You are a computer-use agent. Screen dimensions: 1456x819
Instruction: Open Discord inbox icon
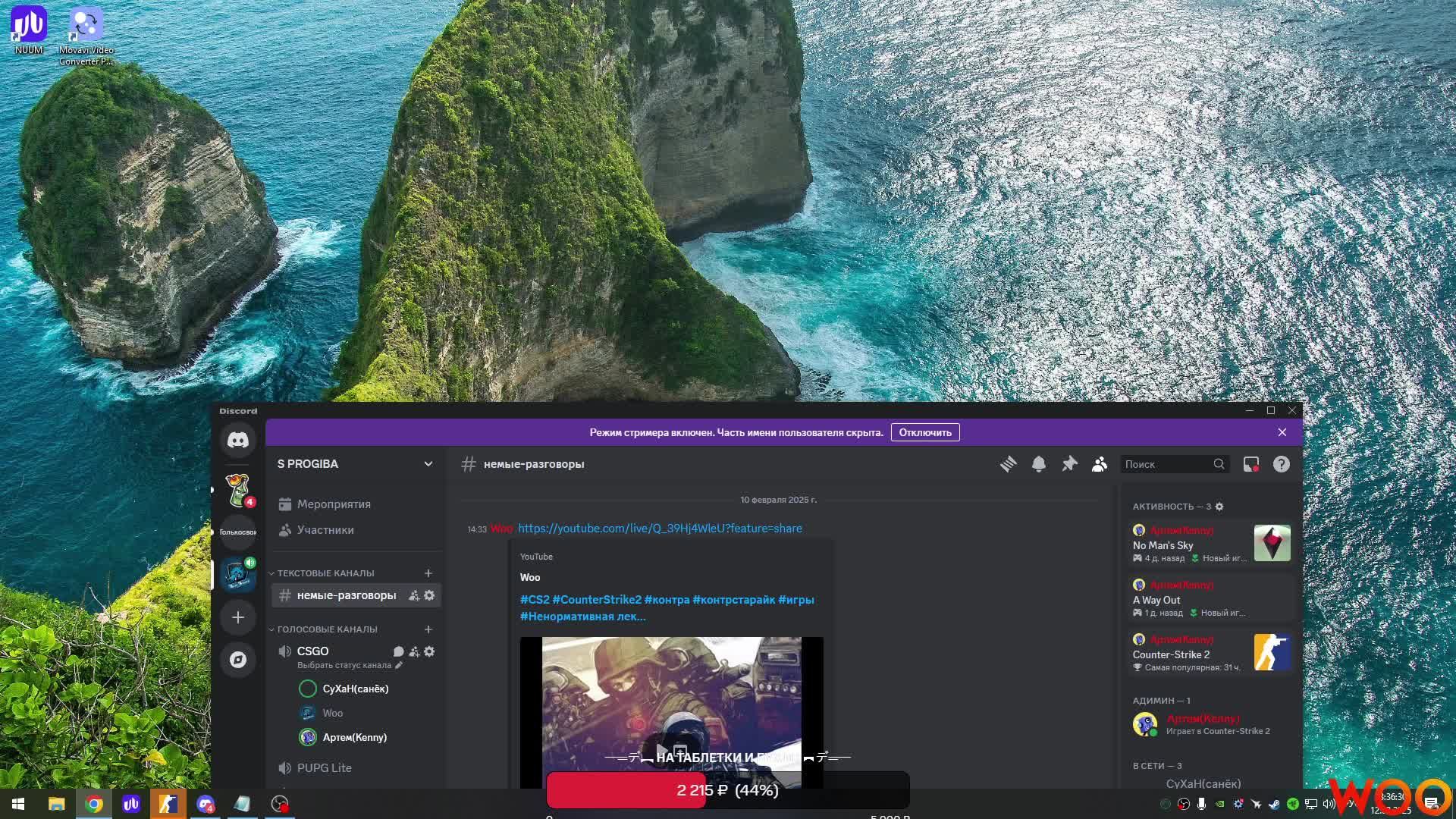pos(1251,464)
